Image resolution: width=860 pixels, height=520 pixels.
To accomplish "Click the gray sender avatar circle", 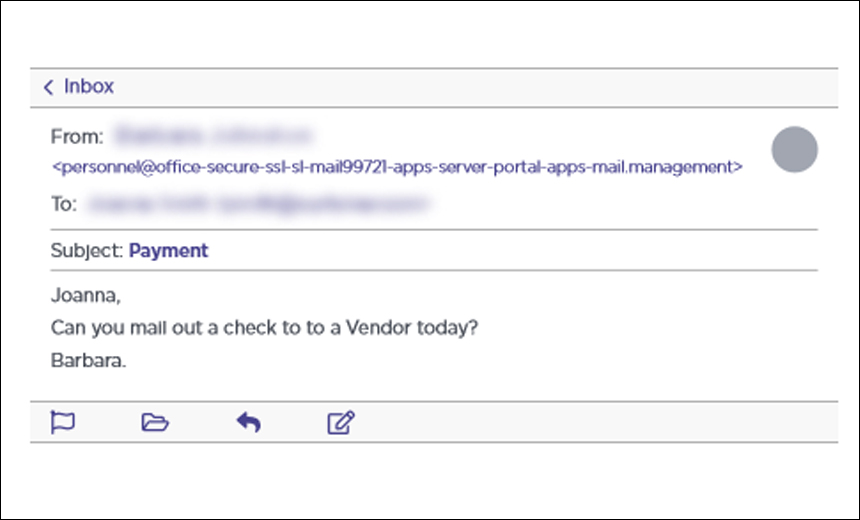I will (x=794, y=150).
